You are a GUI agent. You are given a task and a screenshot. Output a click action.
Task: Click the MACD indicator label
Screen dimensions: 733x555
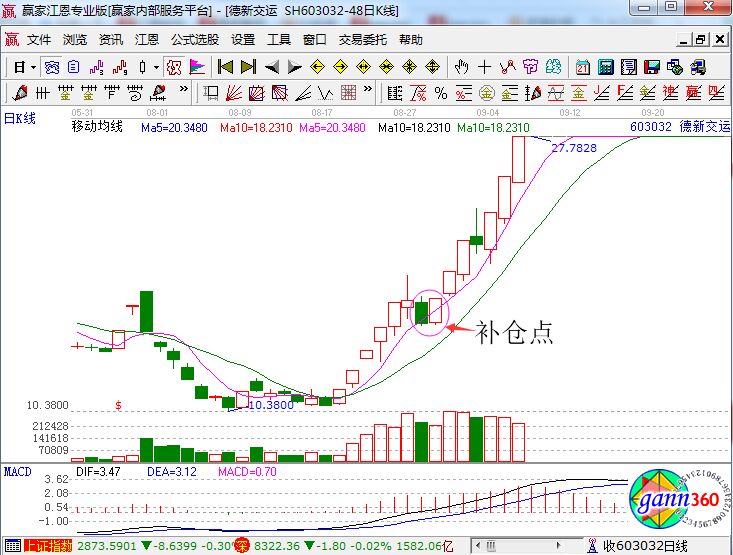tap(18, 469)
